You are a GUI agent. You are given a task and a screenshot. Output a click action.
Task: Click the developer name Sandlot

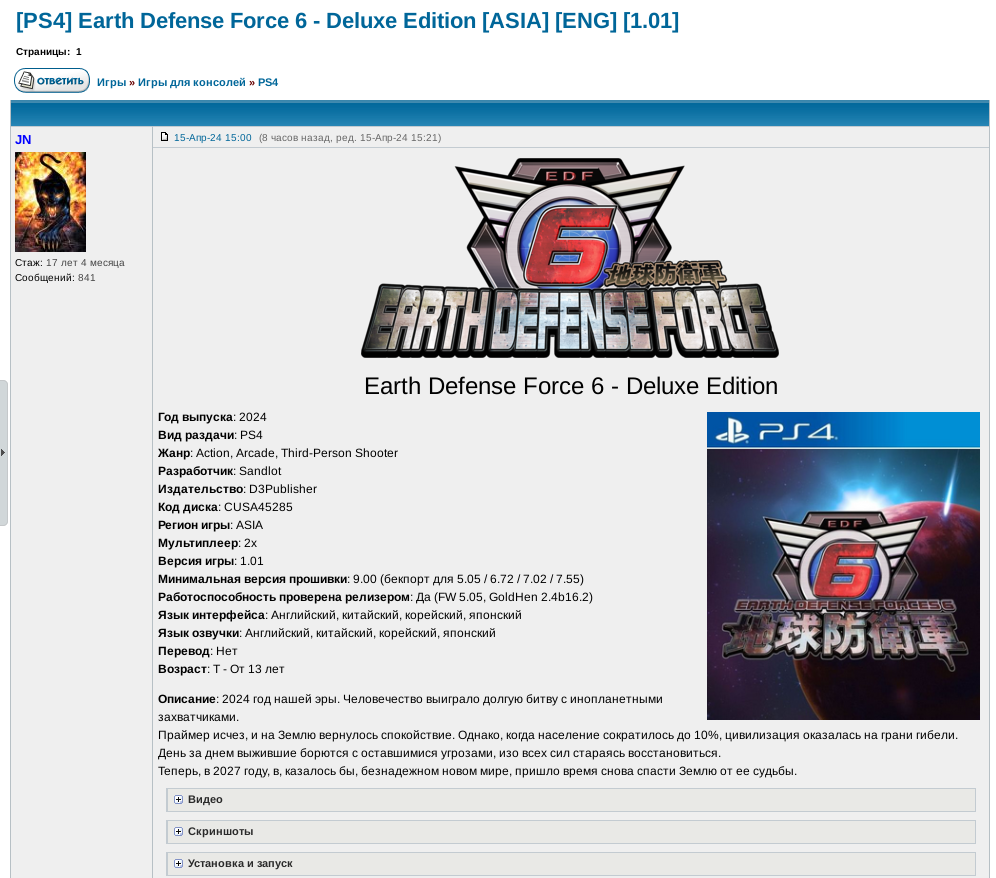(260, 471)
